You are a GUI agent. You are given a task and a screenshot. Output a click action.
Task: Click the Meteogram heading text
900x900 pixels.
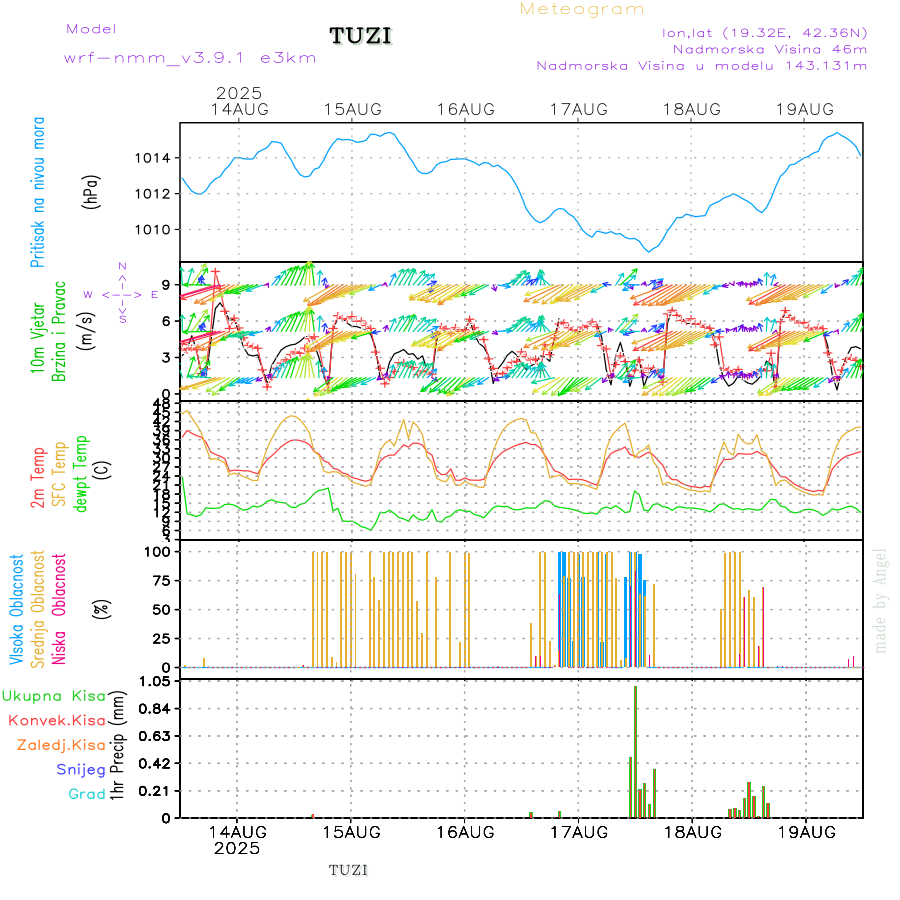pos(582,9)
